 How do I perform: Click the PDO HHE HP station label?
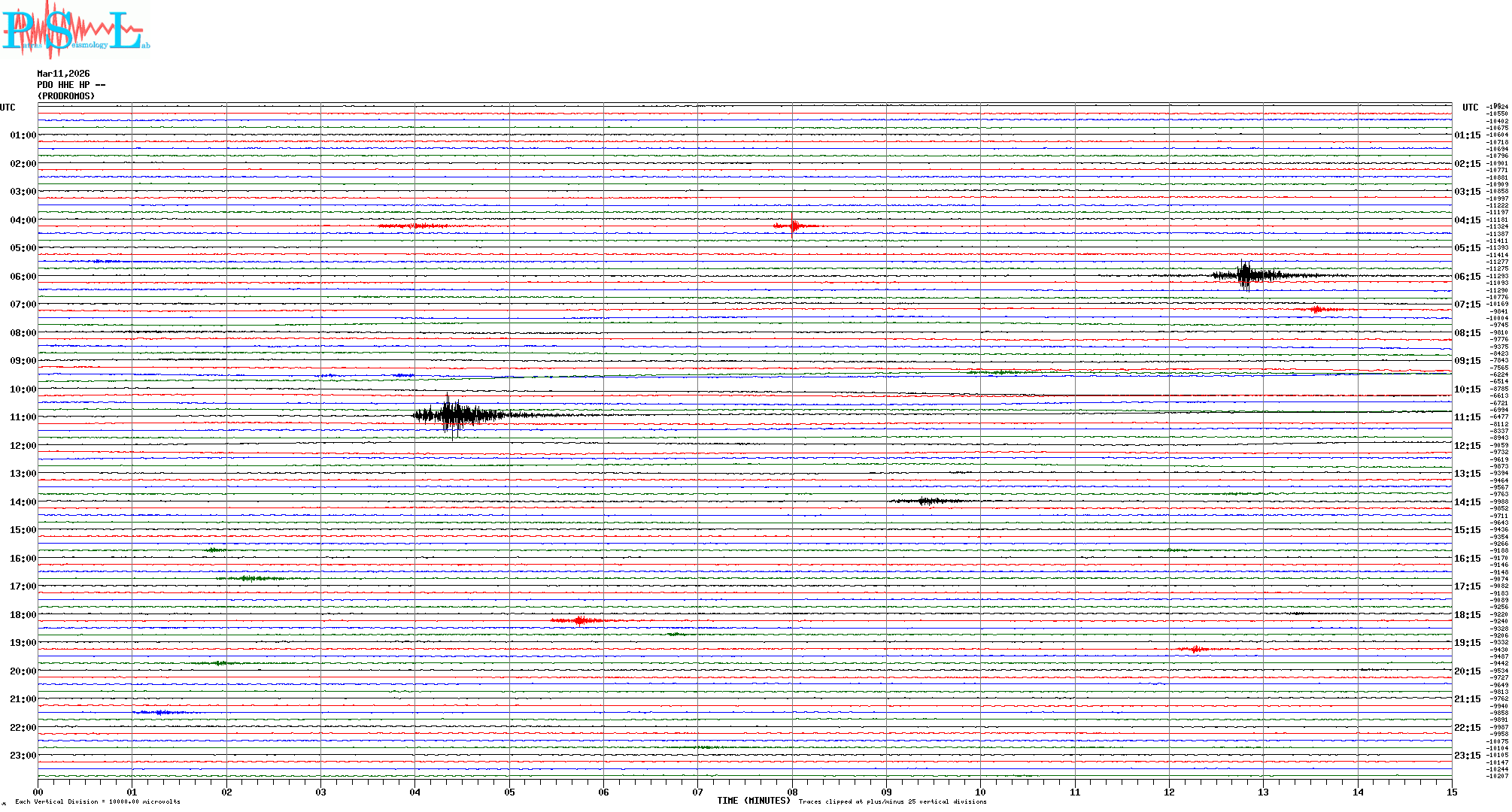point(71,85)
